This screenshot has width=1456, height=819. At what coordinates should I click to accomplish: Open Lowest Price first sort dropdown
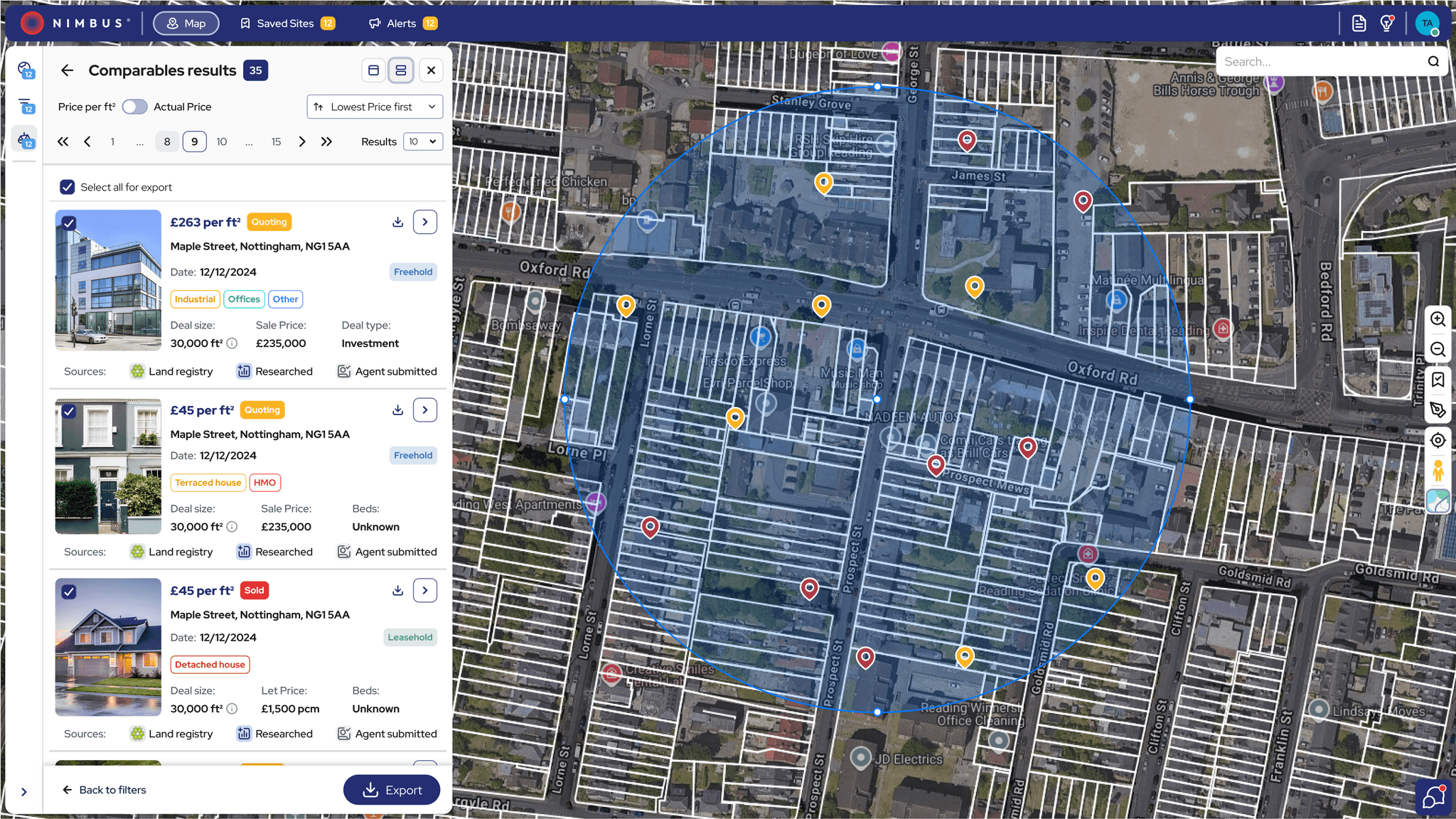click(x=375, y=107)
